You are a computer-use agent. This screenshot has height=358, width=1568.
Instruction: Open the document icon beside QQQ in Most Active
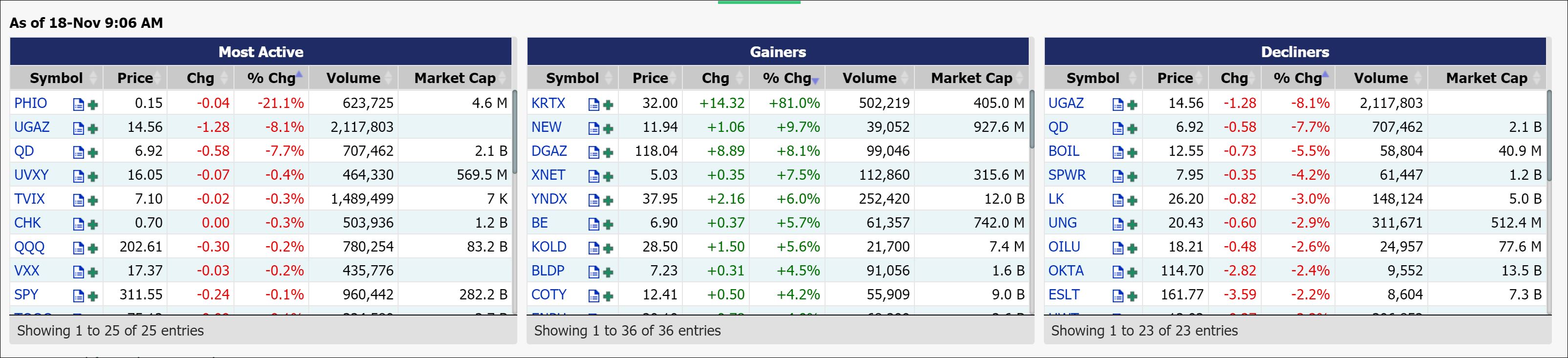79,248
